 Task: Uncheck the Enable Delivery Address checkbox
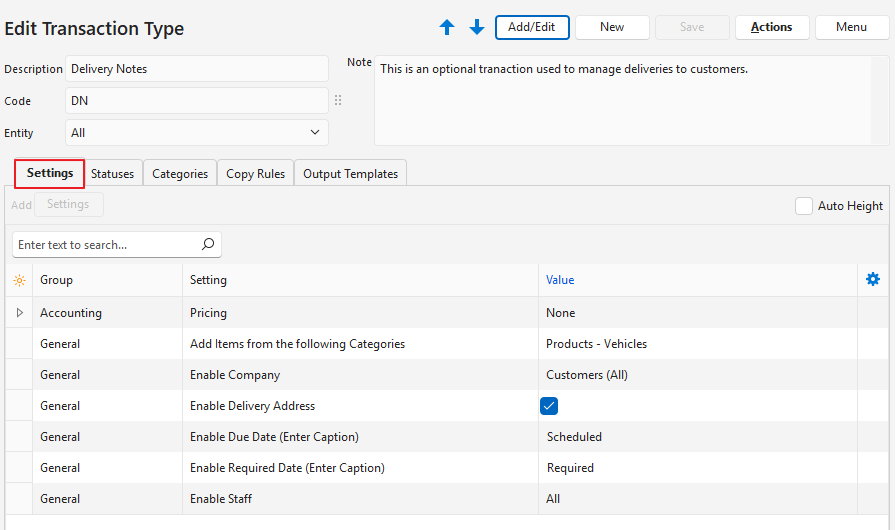tap(548, 406)
